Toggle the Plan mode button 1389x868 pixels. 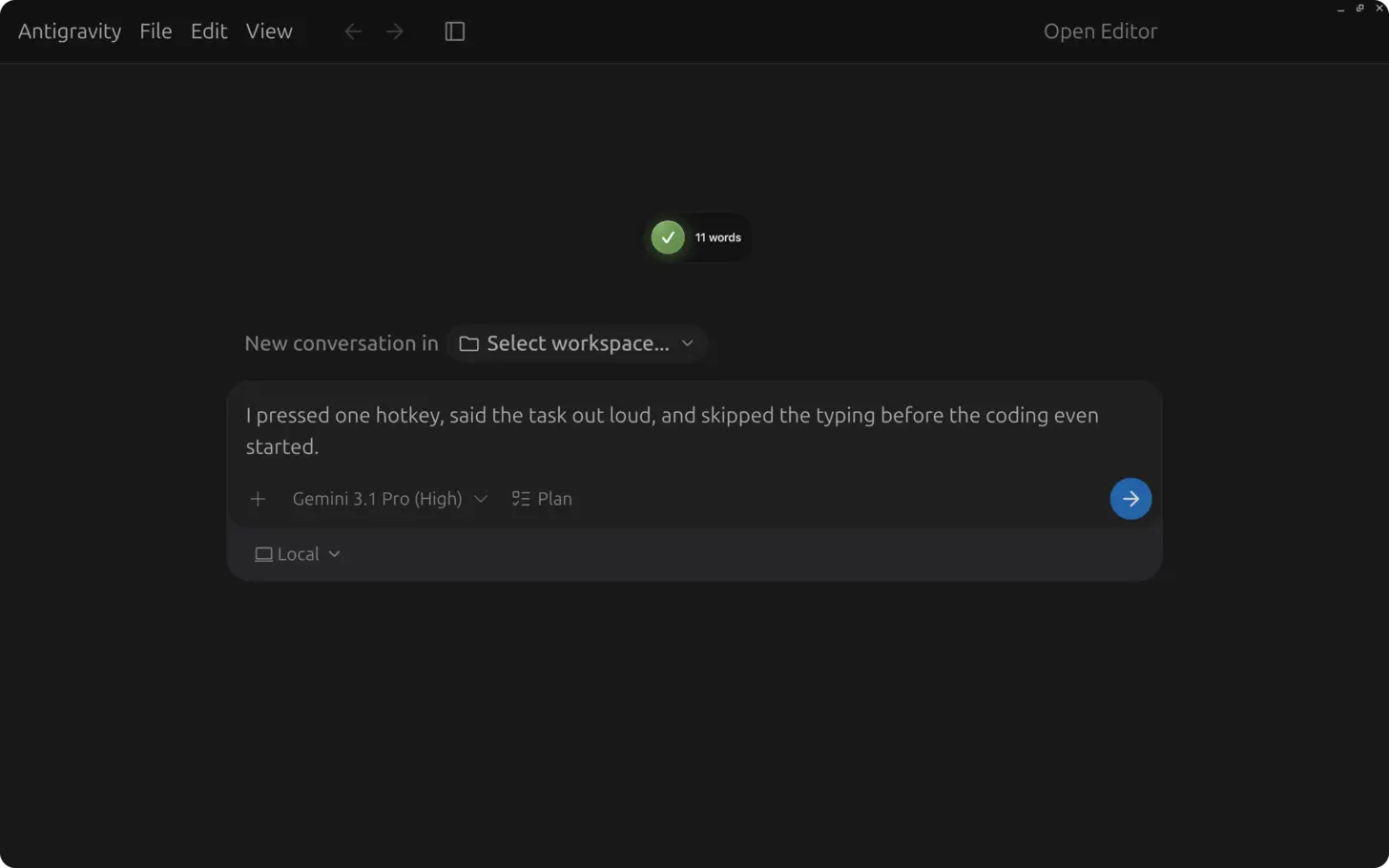tap(542, 499)
